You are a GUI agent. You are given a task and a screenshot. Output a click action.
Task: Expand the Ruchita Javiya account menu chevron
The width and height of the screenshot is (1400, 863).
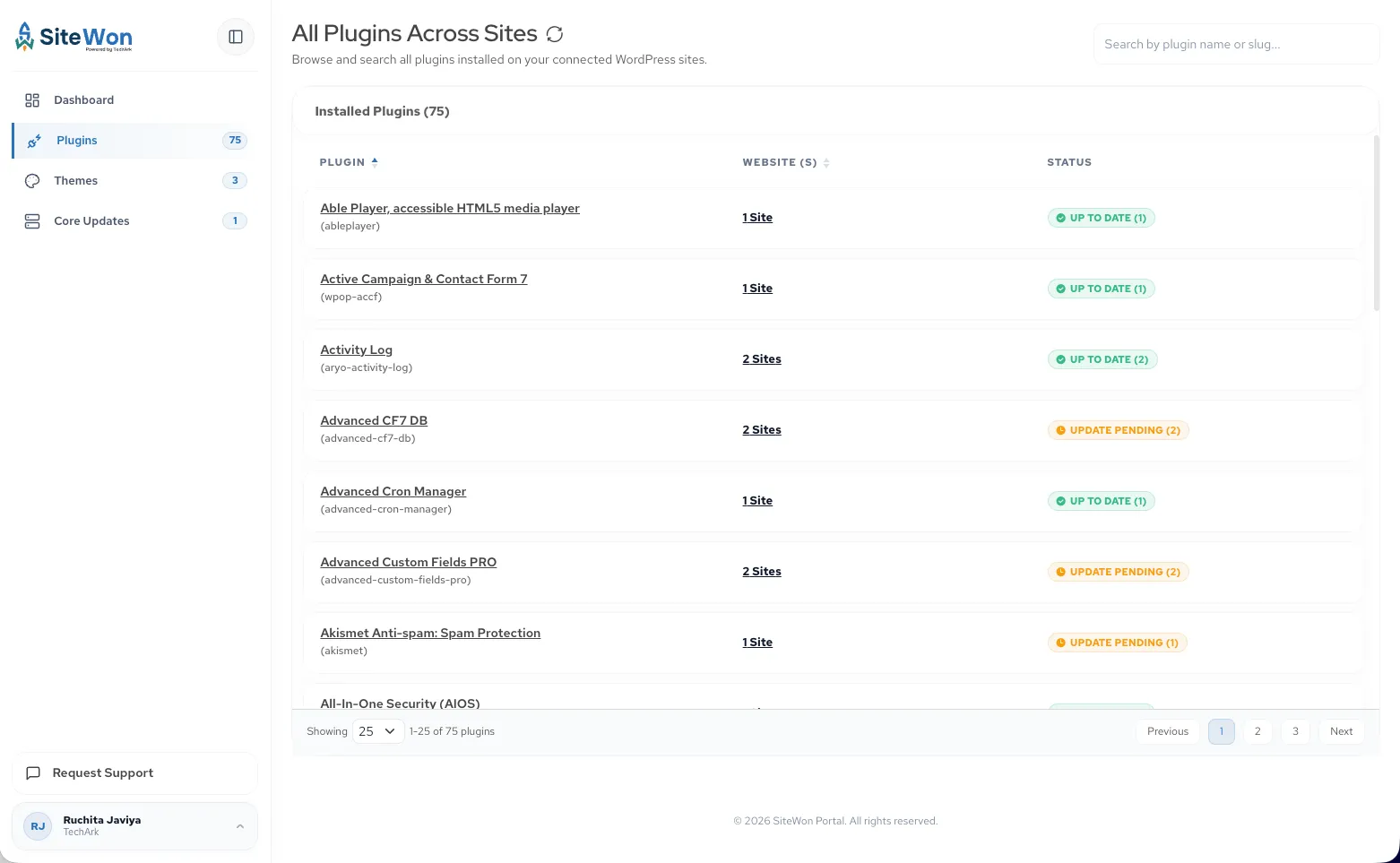click(x=240, y=826)
